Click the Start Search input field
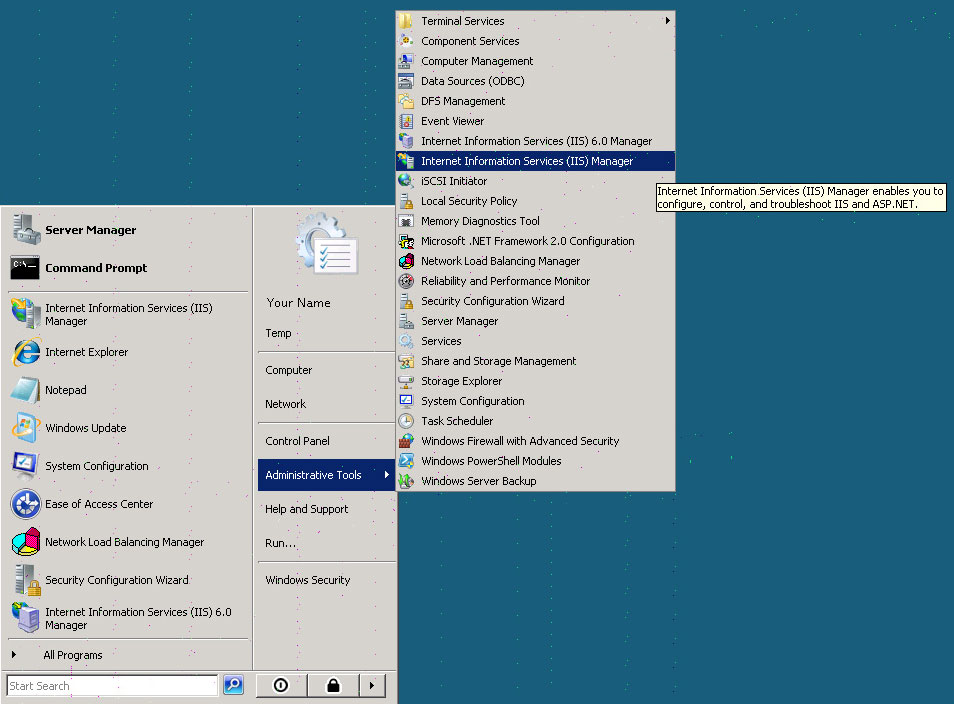 point(112,686)
